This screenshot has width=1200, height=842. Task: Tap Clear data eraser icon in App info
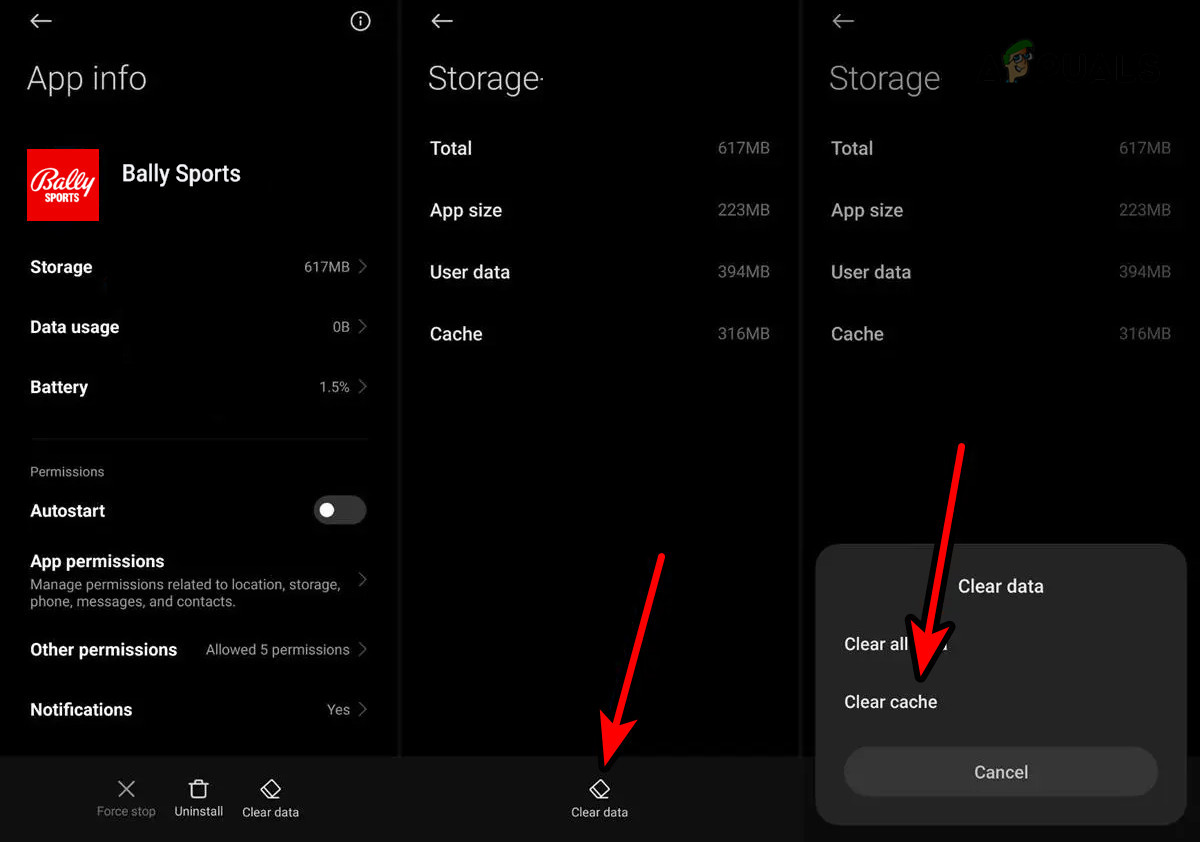click(270, 789)
